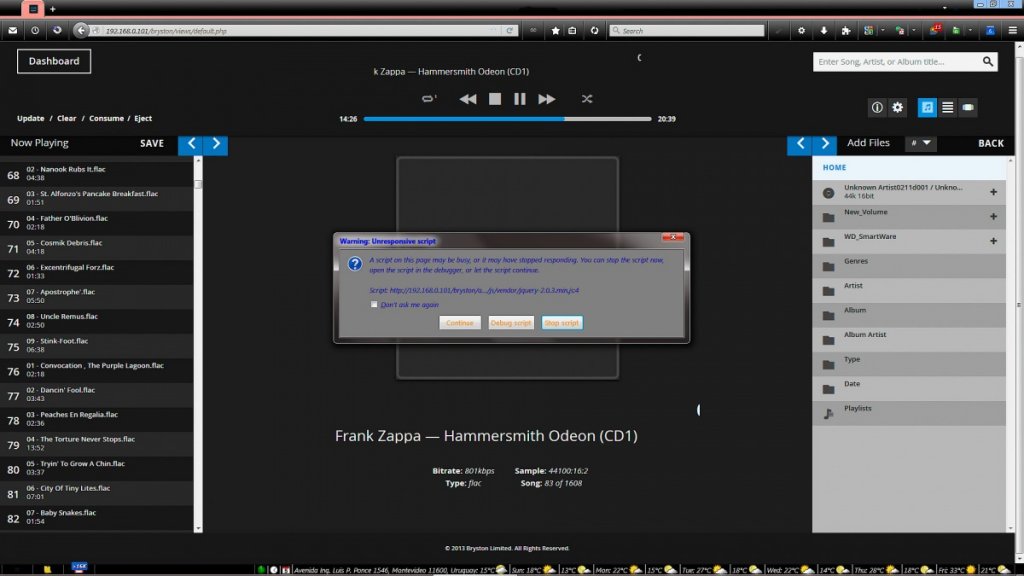This screenshot has height=576, width=1024.
Task: Save the Now Playing list
Action: [x=152, y=144]
